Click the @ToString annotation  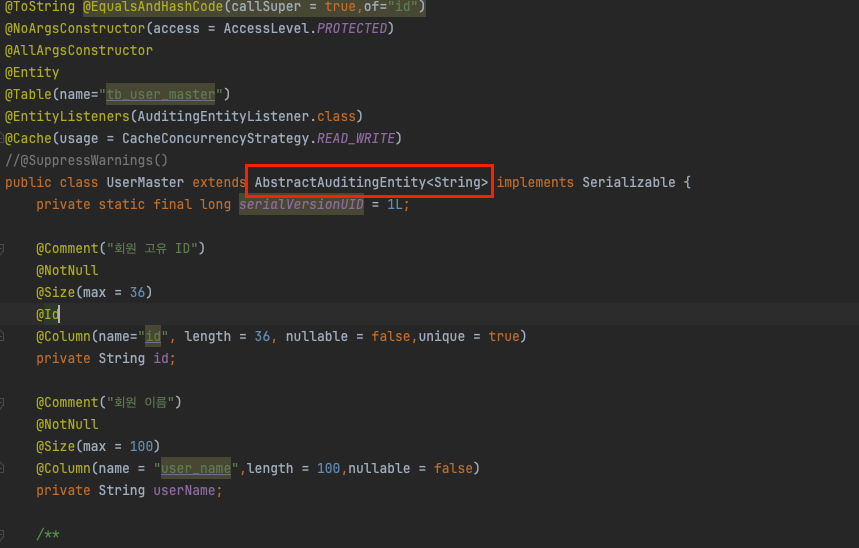coord(40,7)
